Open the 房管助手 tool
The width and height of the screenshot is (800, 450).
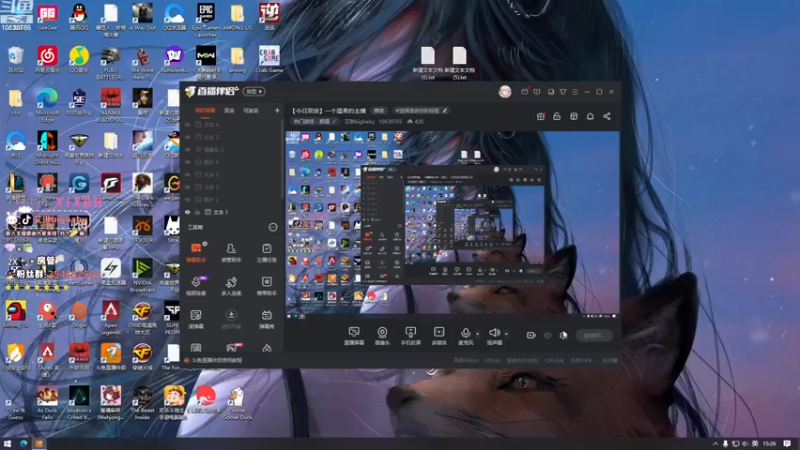pos(231,253)
